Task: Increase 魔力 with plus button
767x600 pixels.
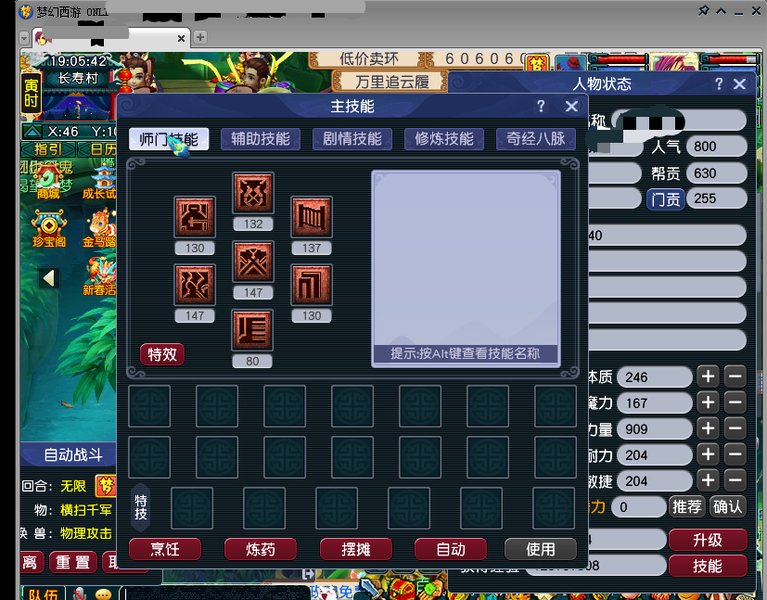Action: [x=708, y=402]
